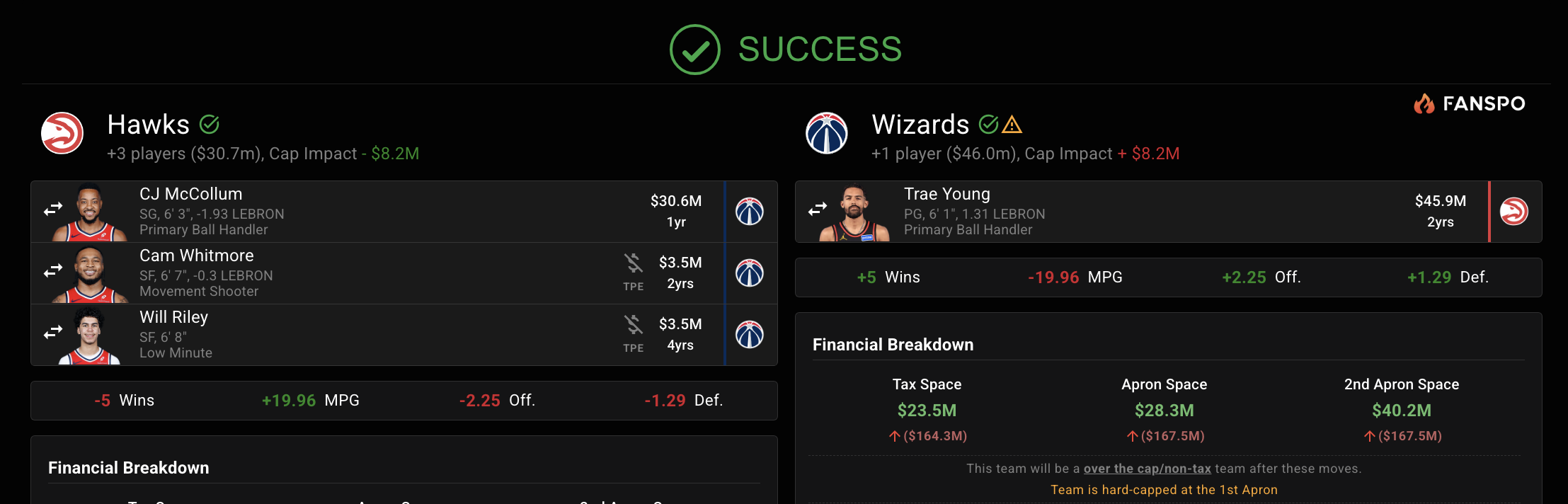
Task: Click the Wizards green validity checkmark
Action: [x=988, y=125]
